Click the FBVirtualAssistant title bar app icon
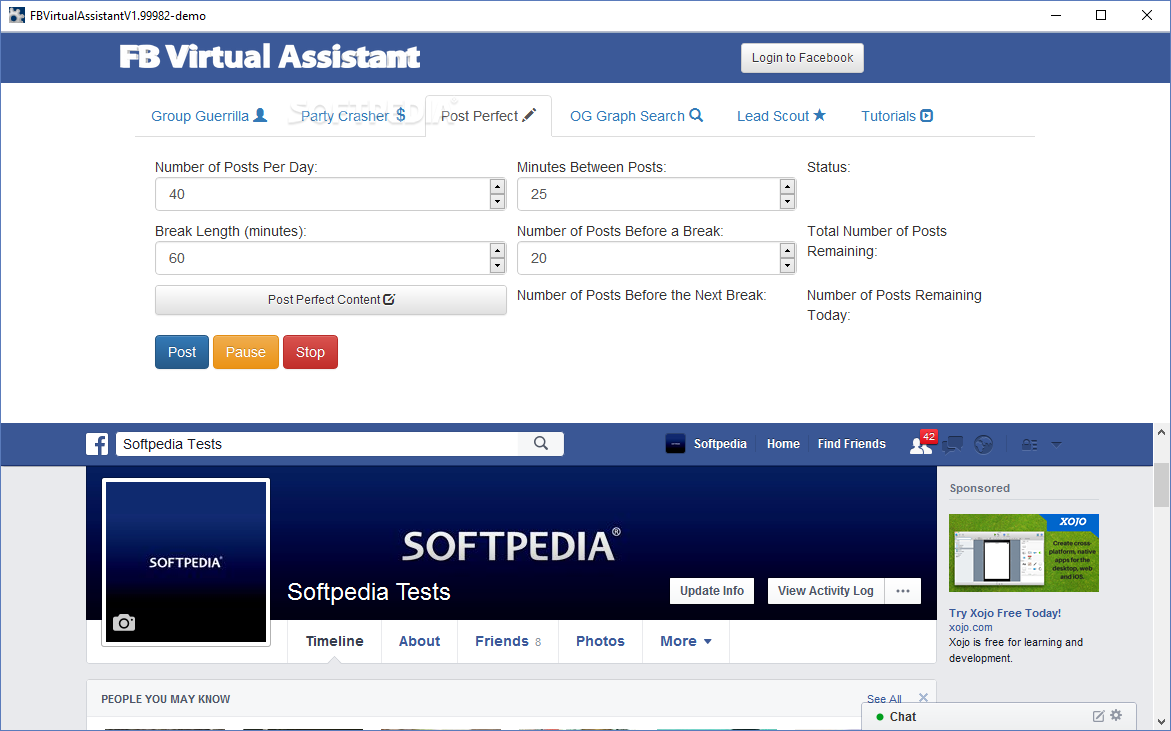 [16, 15]
